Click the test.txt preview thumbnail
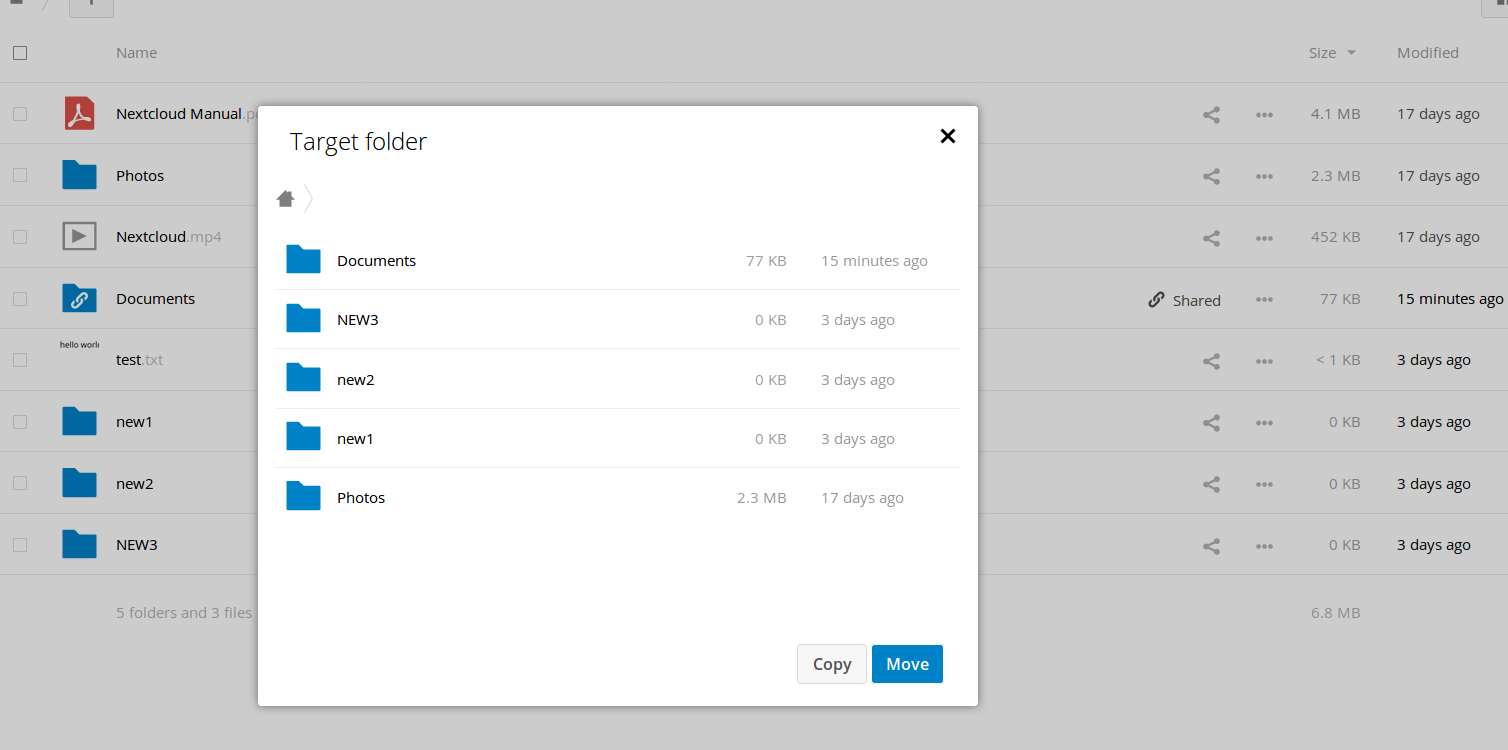Screen dimensions: 1508x750 tap(79, 358)
